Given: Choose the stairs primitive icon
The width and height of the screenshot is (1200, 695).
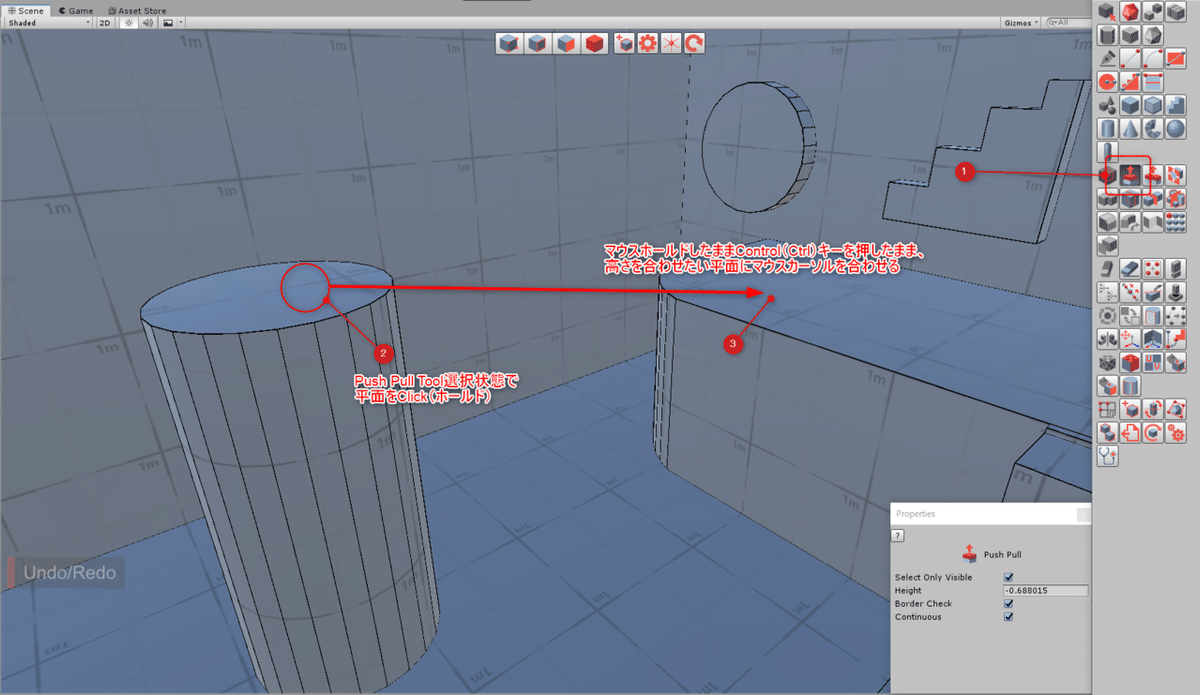Looking at the screenshot, I should coord(1175,105).
